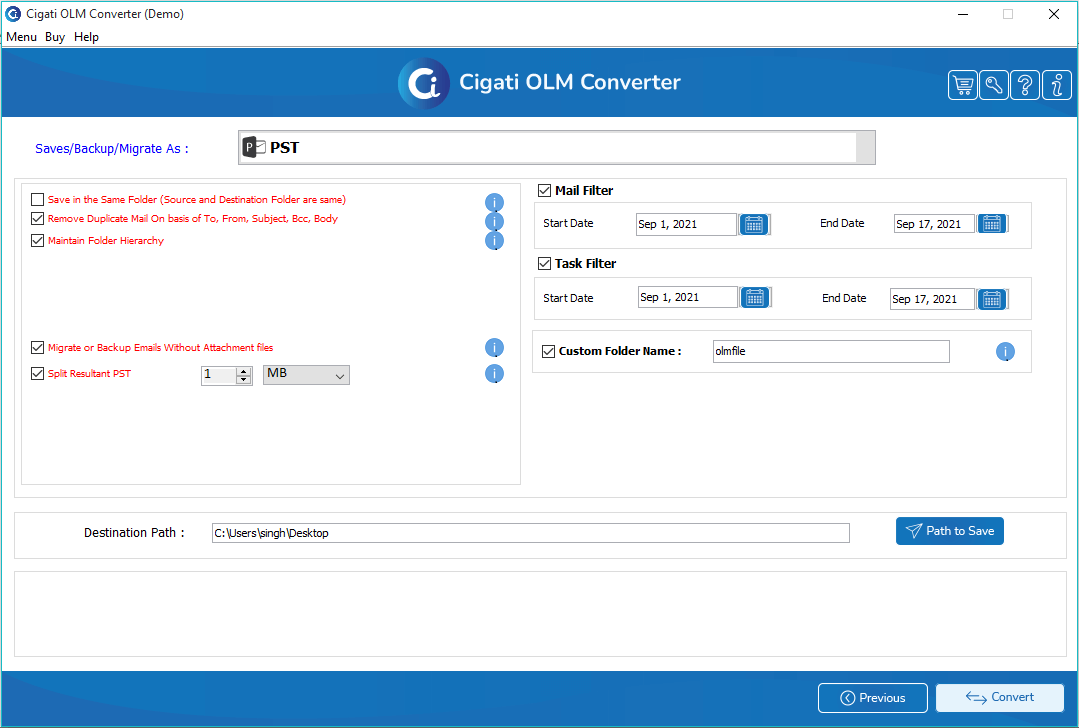Uncheck Split Resultant PST checkbox
This screenshot has height=728, width=1079.
[38, 374]
